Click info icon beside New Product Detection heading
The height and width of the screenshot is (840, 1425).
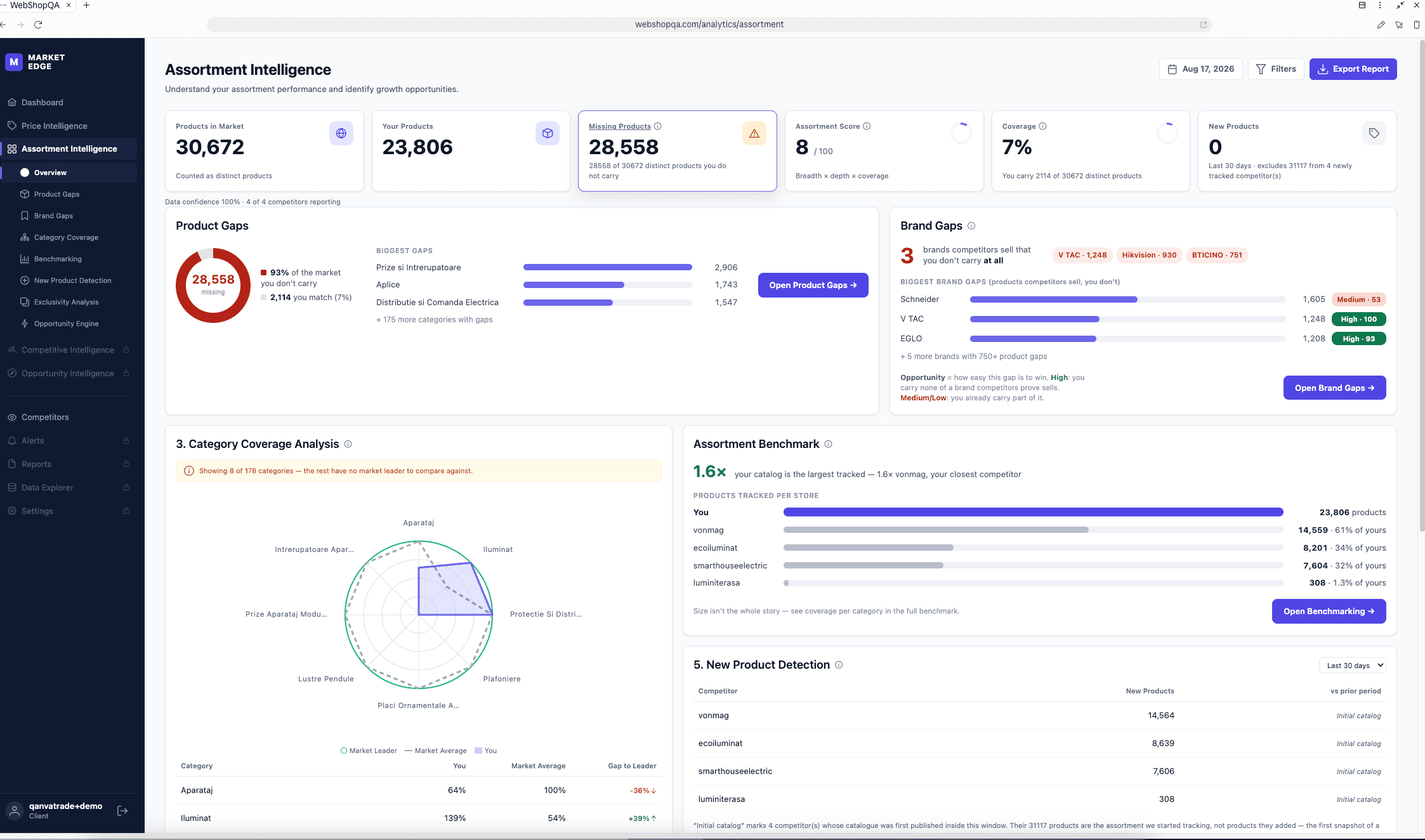(x=839, y=665)
